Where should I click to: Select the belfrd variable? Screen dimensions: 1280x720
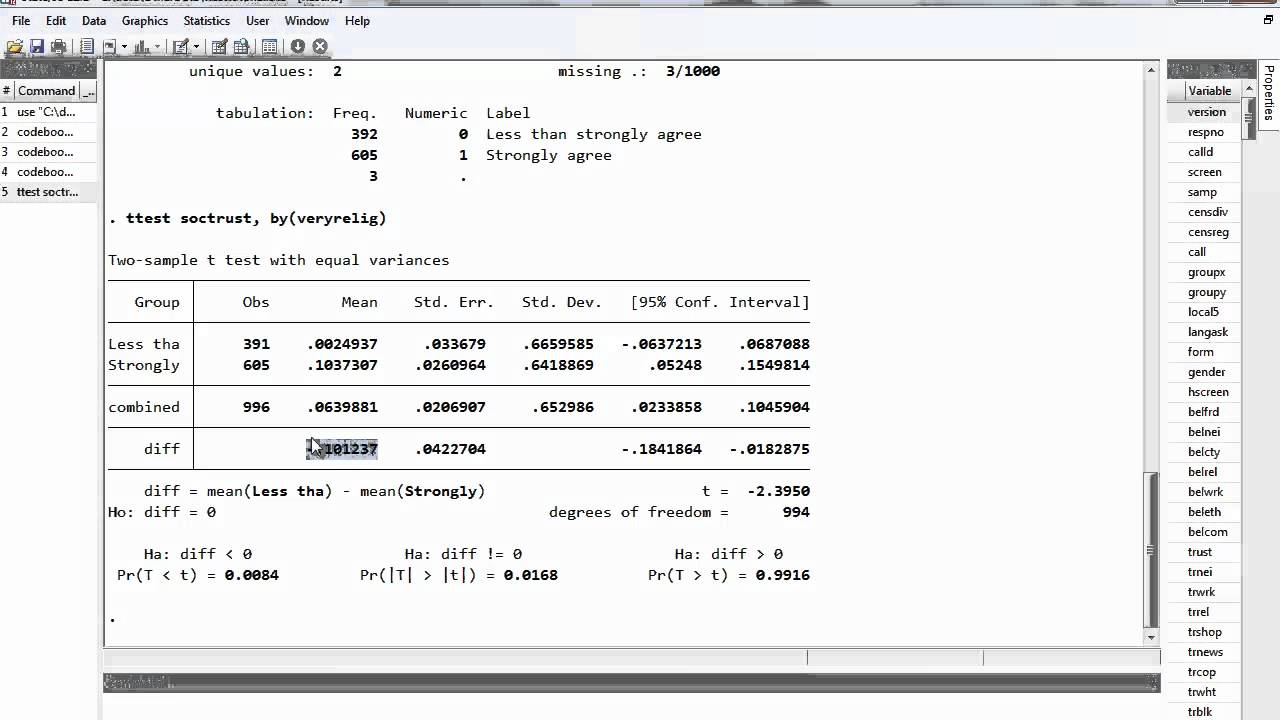click(x=1203, y=412)
